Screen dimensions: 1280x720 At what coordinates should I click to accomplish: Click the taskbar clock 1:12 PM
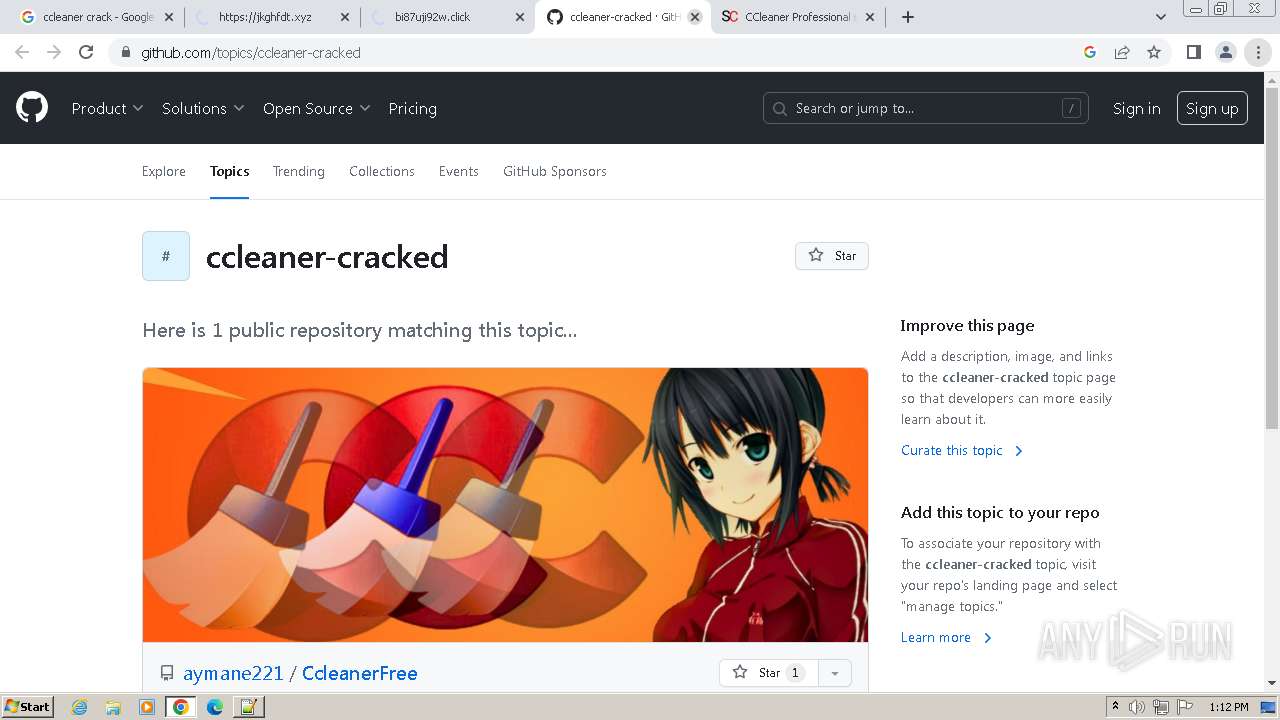pyautogui.click(x=1229, y=707)
